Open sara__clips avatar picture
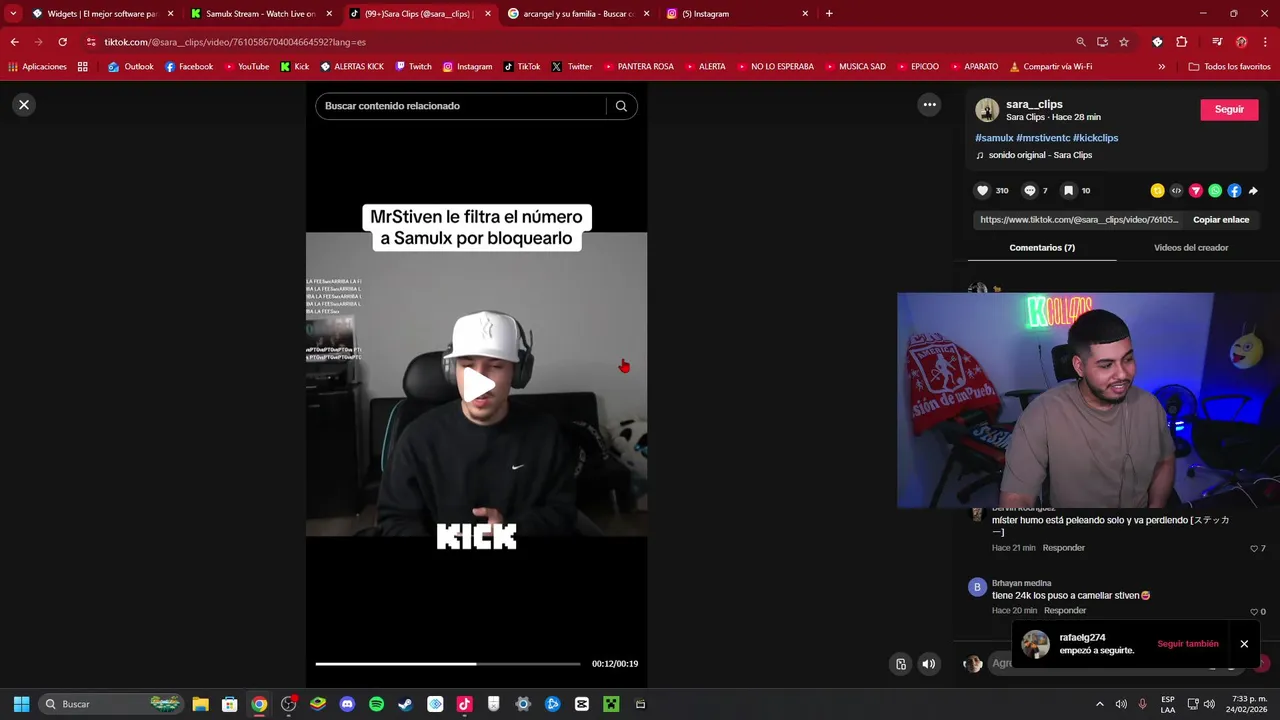This screenshot has height=720, width=1280. (x=987, y=110)
